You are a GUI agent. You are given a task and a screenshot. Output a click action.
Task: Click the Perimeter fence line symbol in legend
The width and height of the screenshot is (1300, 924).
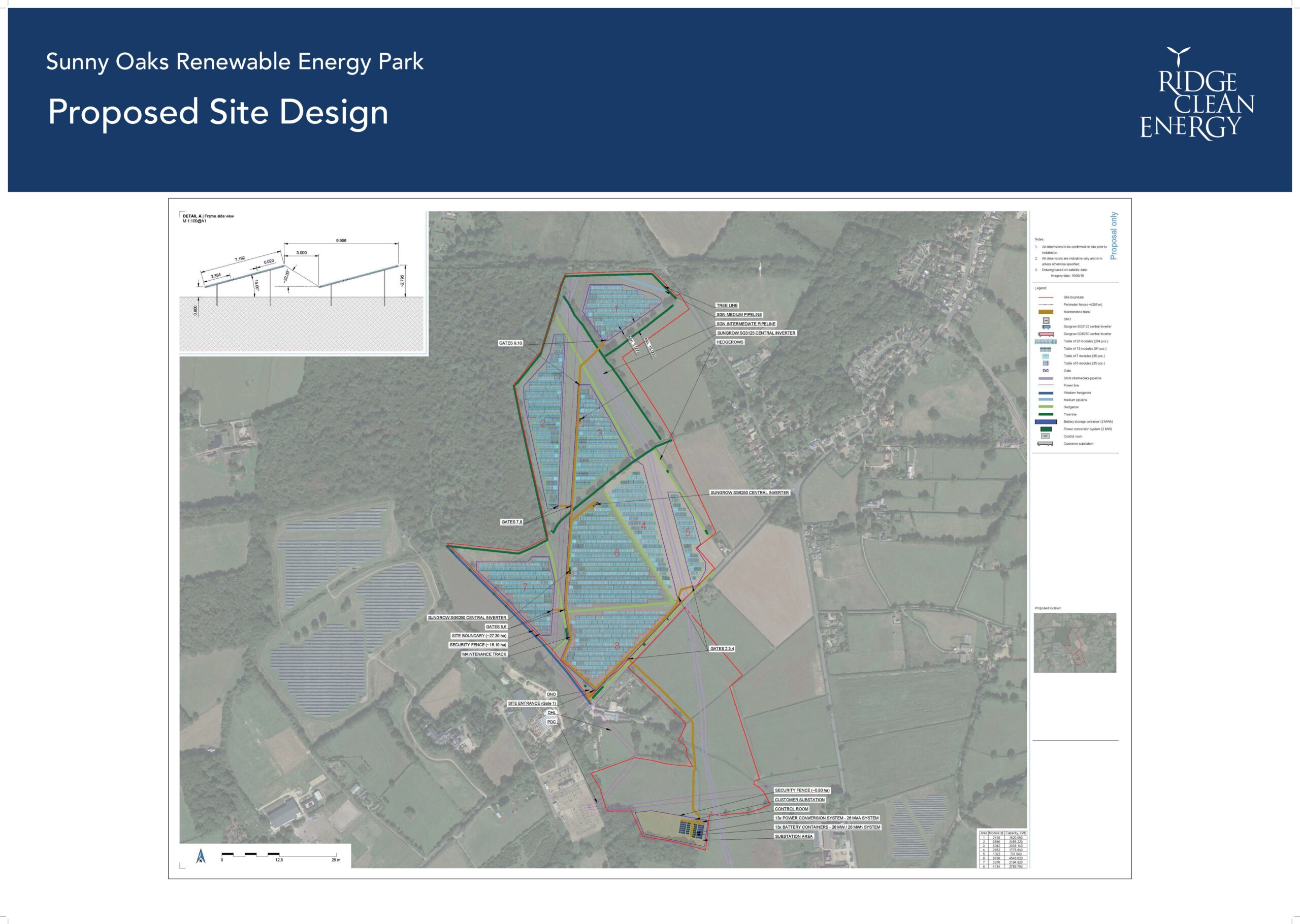pyautogui.click(x=1046, y=305)
